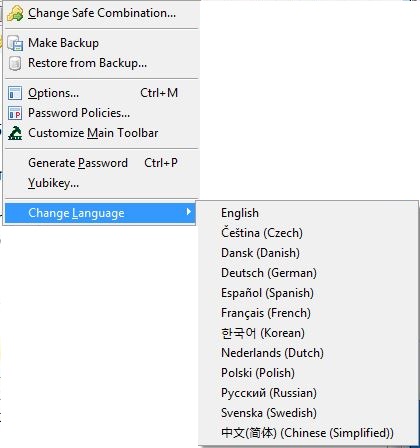Switch language to Español (Spanish)
This screenshot has width=420, height=448.
pos(308,293)
